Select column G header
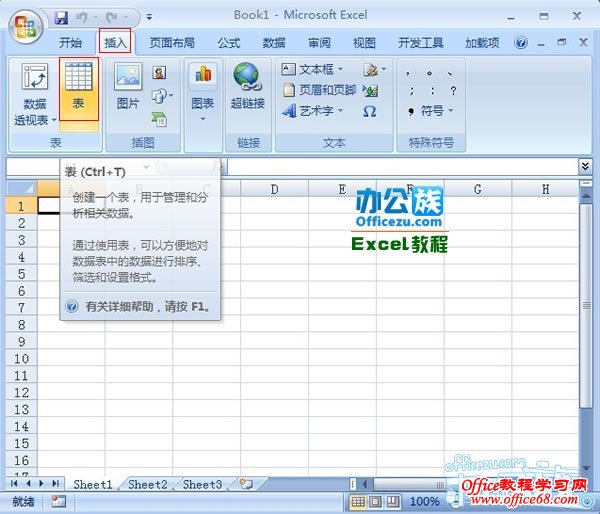The height and width of the screenshot is (514, 600). pyautogui.click(x=478, y=189)
